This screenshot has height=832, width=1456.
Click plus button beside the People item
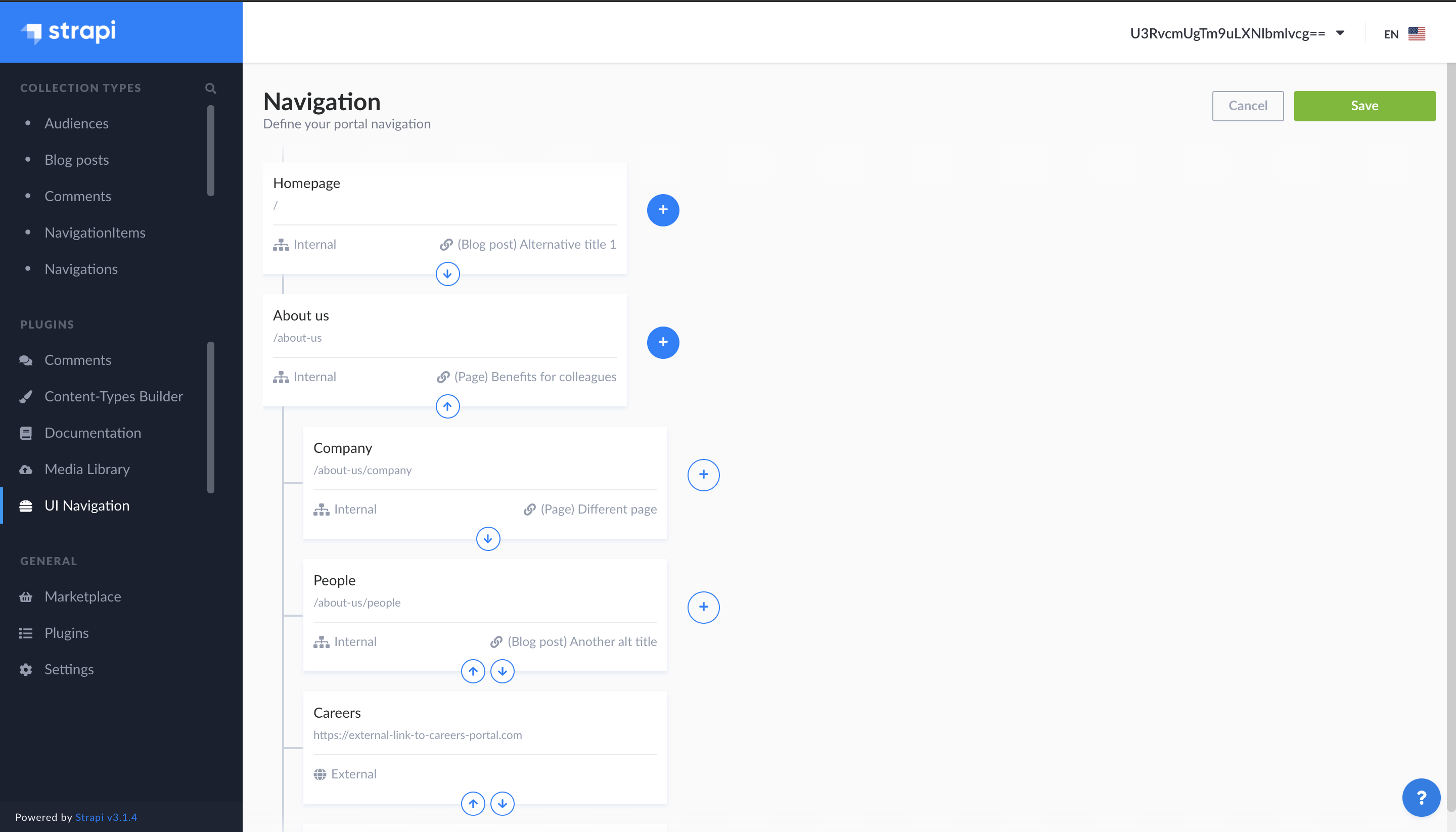tap(703, 608)
